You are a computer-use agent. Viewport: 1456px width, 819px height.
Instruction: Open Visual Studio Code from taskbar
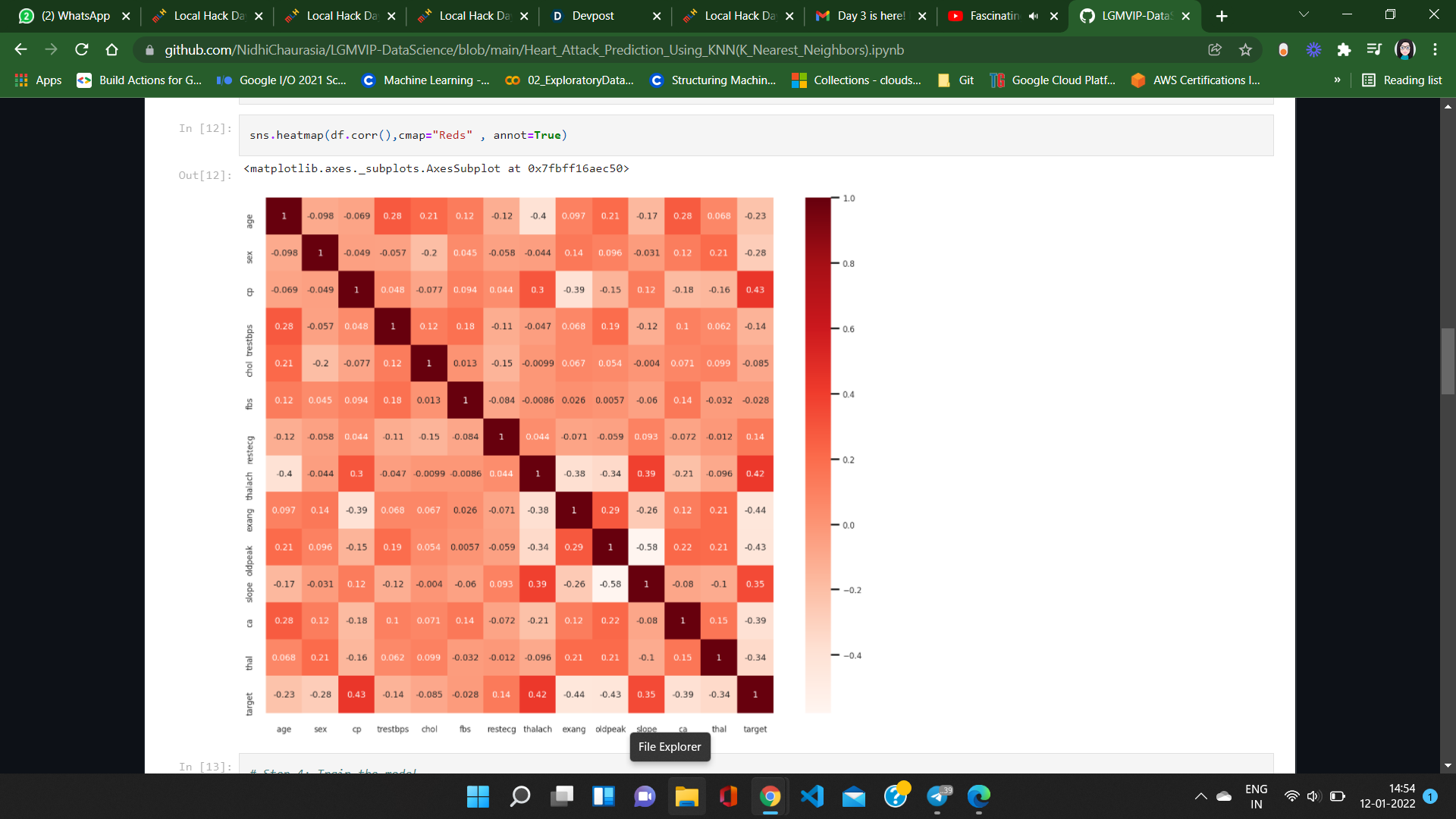[x=811, y=796]
